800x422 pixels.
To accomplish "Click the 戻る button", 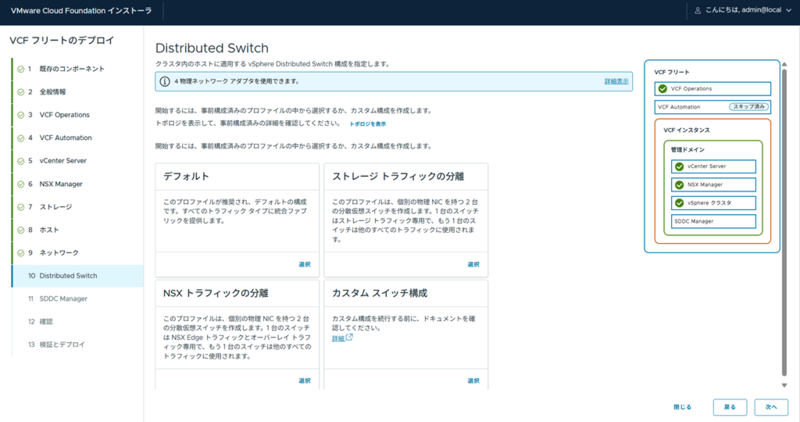I will coord(730,407).
